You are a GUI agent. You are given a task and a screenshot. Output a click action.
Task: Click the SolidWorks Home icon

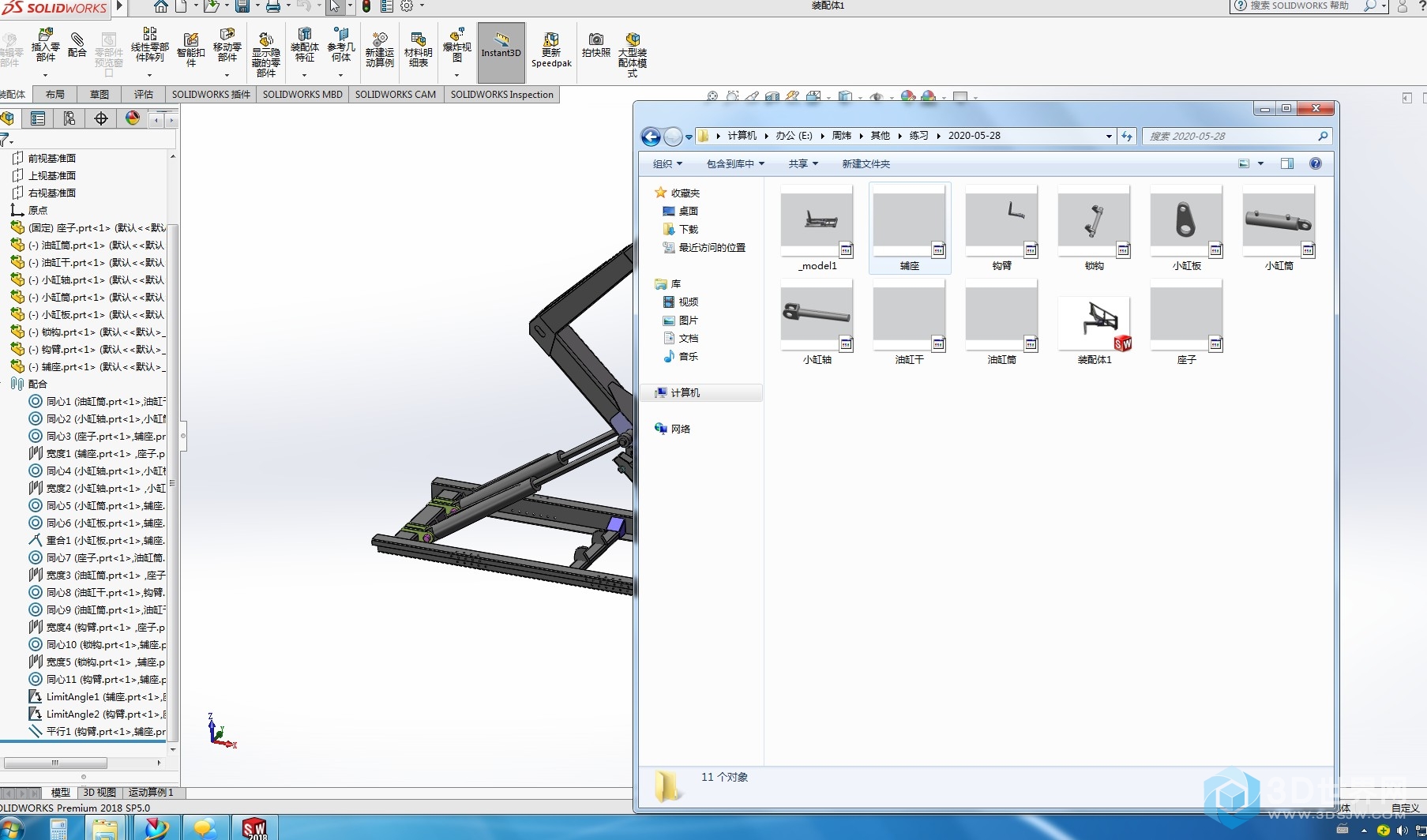tap(160, 6)
